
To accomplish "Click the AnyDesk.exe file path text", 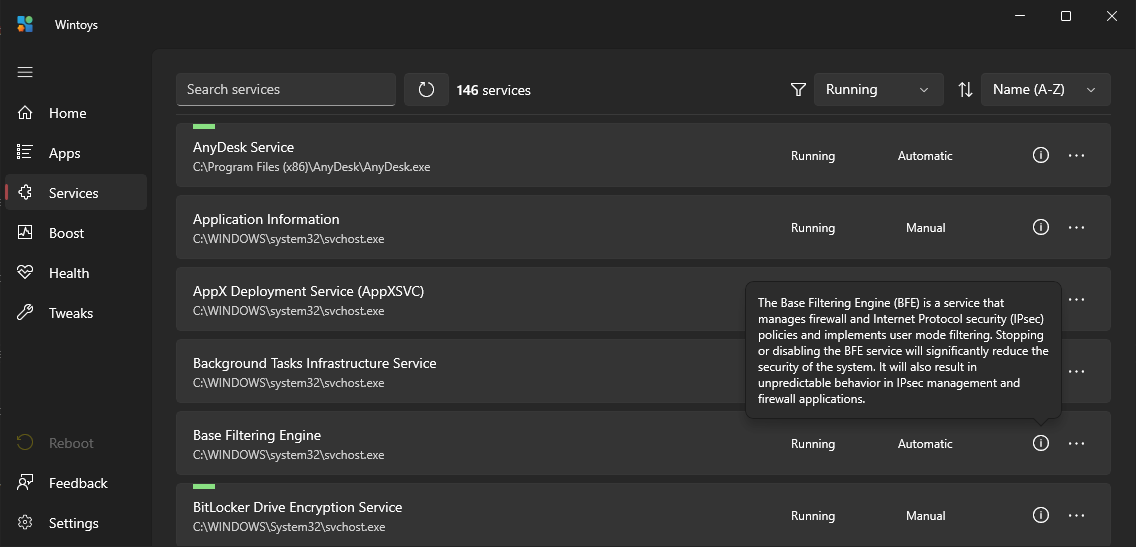I will [312, 167].
